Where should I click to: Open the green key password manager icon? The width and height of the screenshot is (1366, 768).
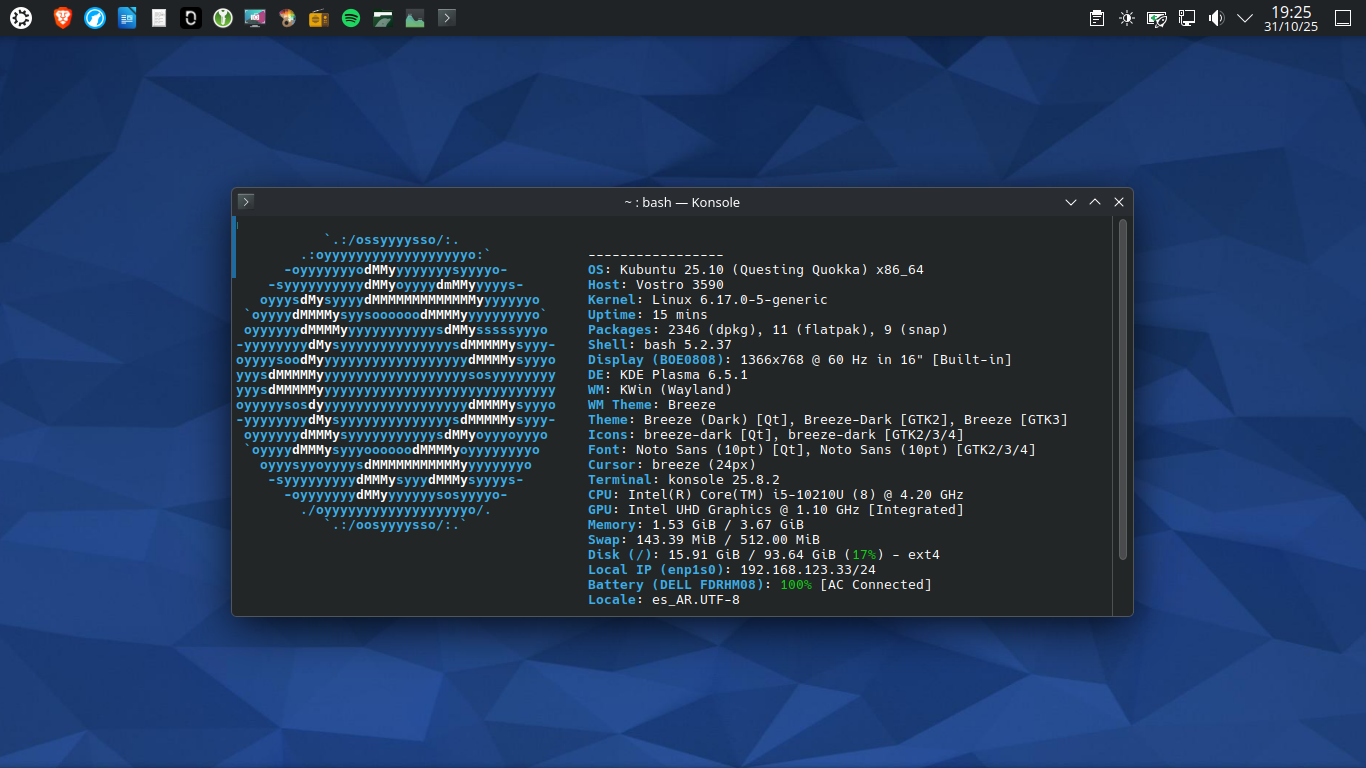pos(223,18)
